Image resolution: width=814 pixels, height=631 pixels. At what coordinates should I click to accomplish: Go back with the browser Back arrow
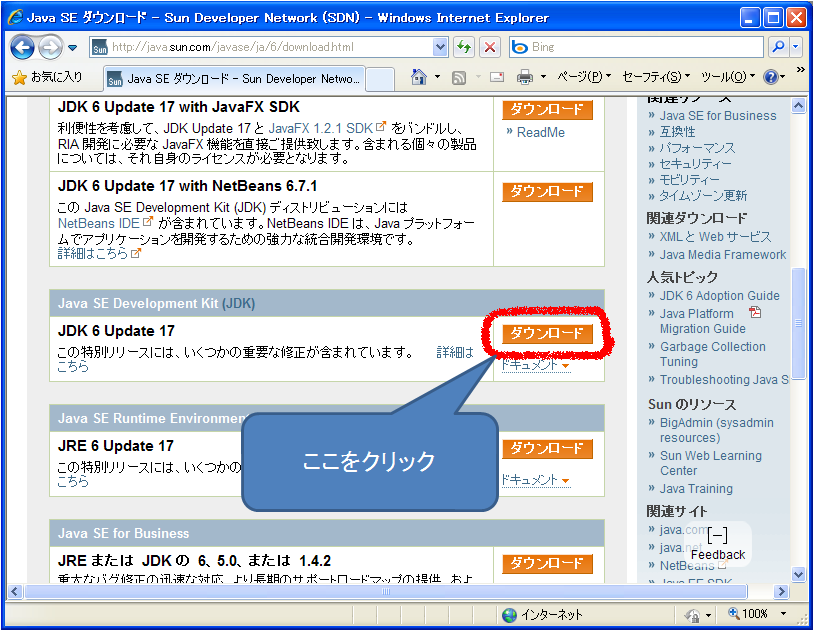tap(22, 48)
